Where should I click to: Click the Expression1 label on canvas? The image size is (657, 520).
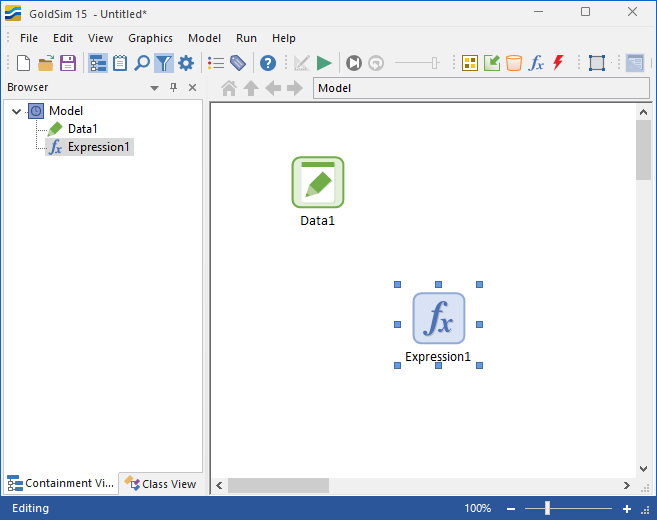click(438, 357)
